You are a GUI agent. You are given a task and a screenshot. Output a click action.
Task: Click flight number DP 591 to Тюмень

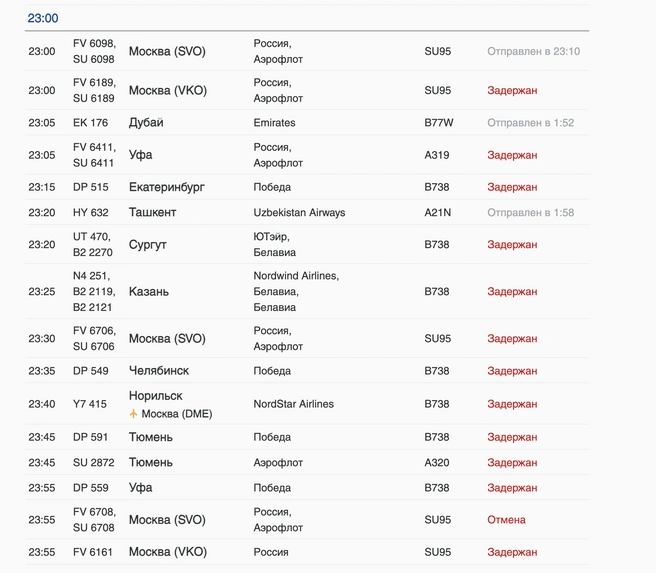tap(90, 437)
